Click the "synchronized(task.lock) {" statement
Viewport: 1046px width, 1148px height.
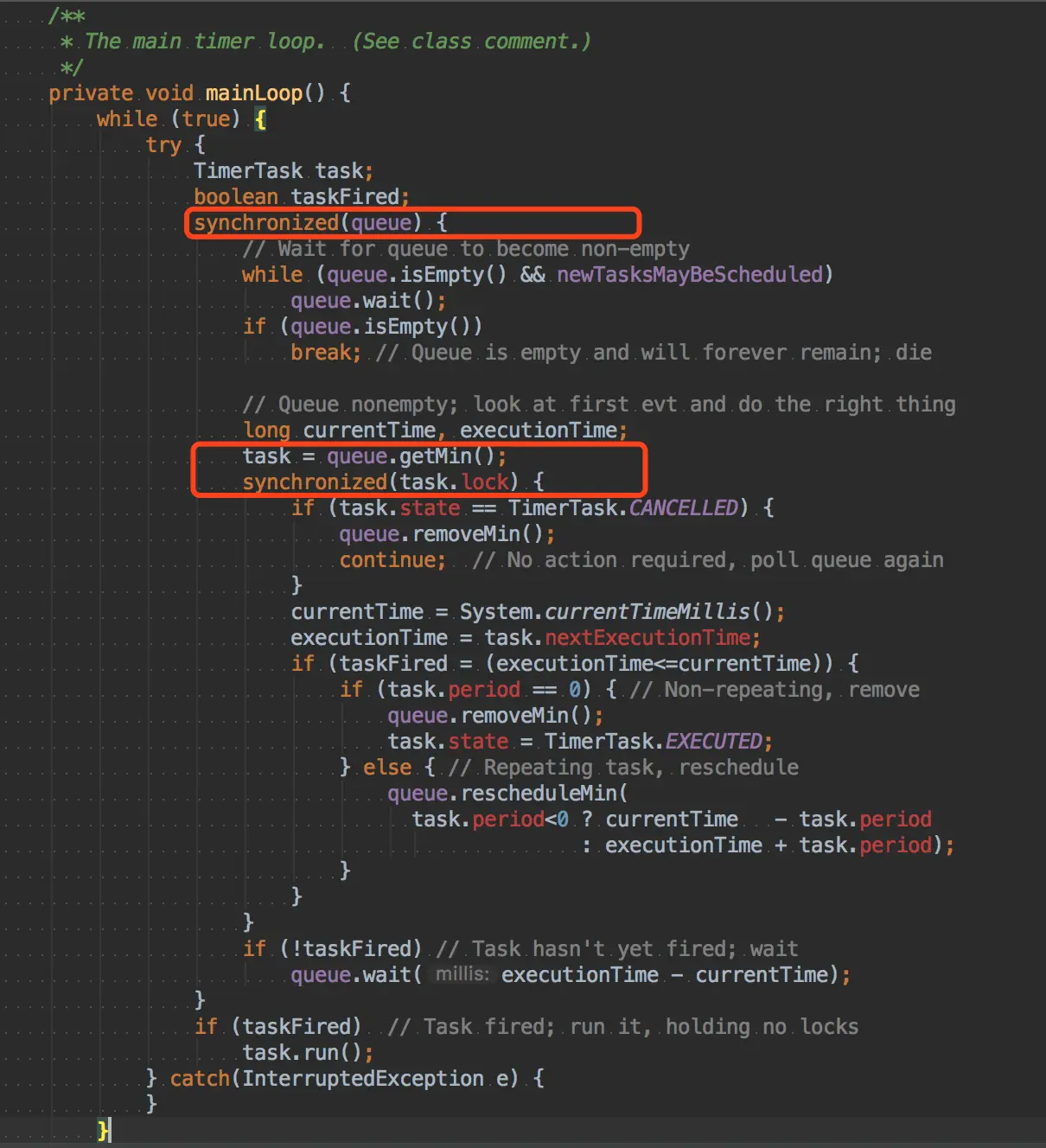[393, 482]
